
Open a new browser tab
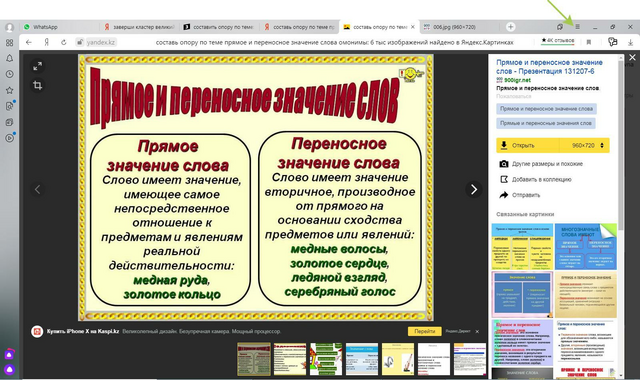510,27
